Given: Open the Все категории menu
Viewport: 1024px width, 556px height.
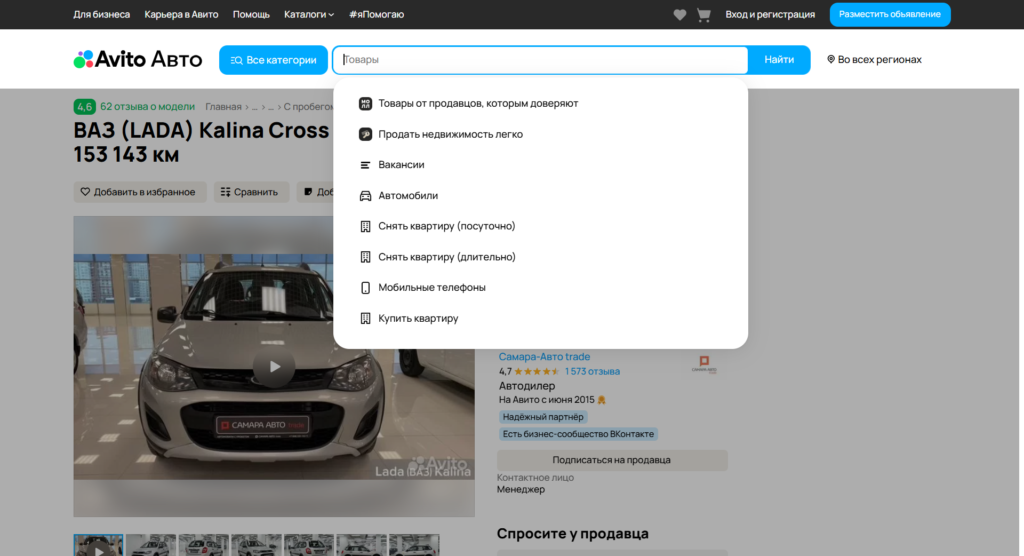Looking at the screenshot, I should coord(273,60).
